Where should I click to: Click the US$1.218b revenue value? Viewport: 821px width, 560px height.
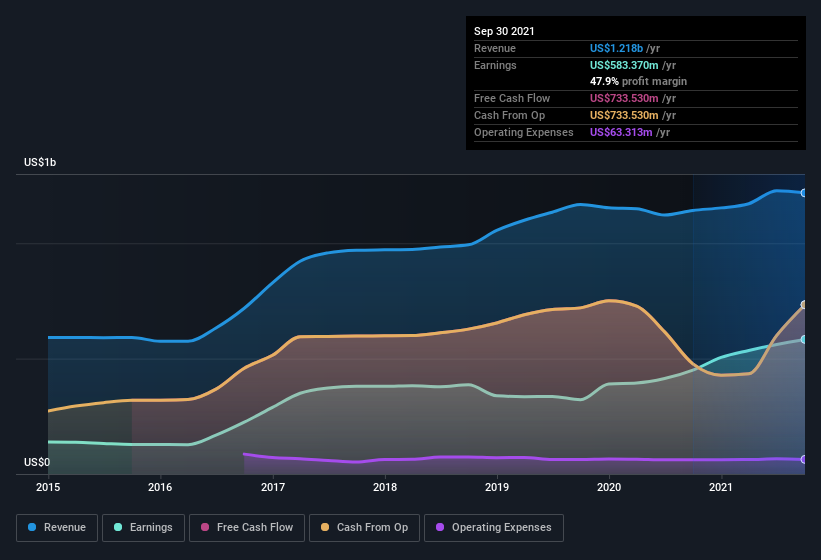(616, 48)
